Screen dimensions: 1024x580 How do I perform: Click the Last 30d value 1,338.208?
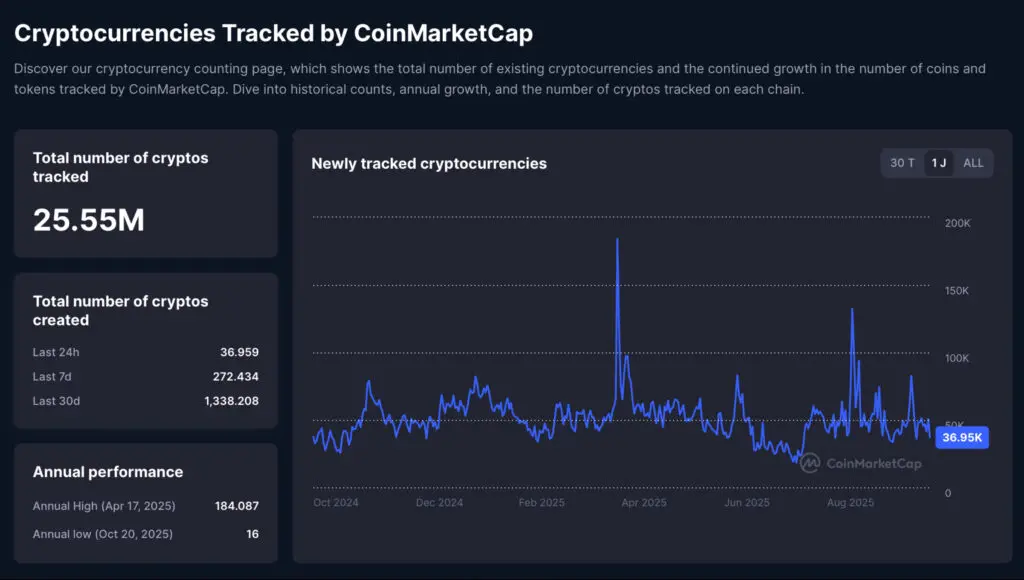[x=230, y=400]
